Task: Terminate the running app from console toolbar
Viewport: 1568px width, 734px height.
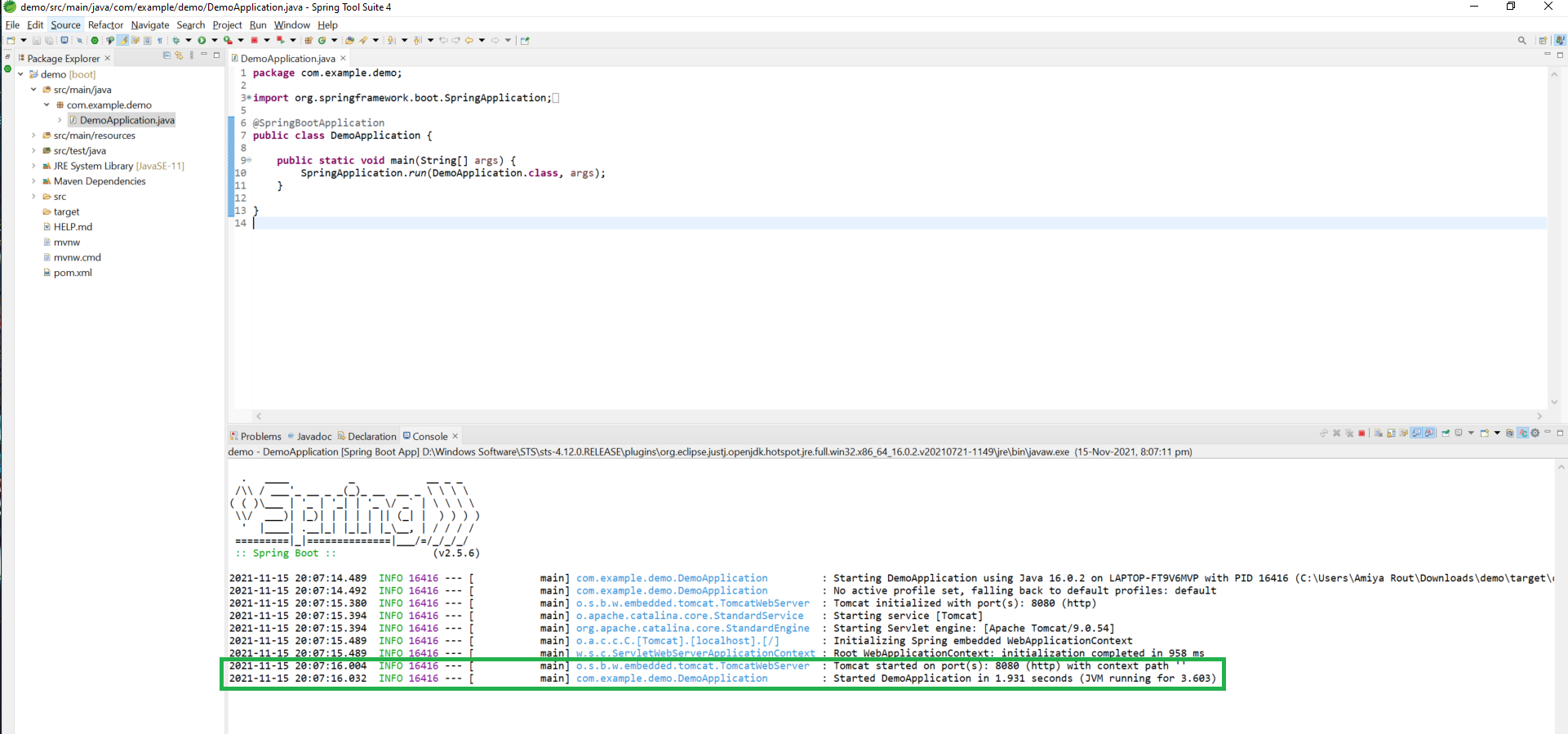Action: tap(1361, 434)
